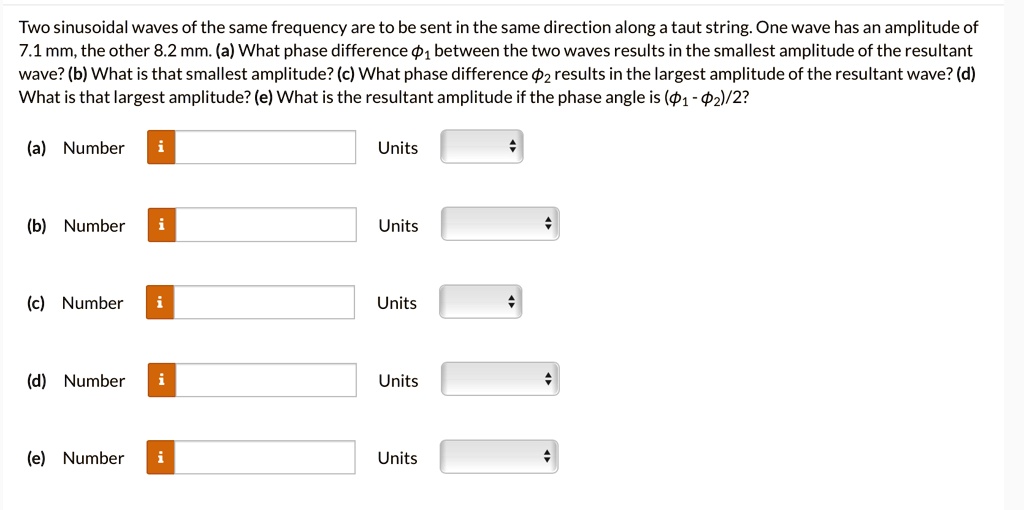Click the Units label for part (b)
The image size is (1024, 510).
398,226
